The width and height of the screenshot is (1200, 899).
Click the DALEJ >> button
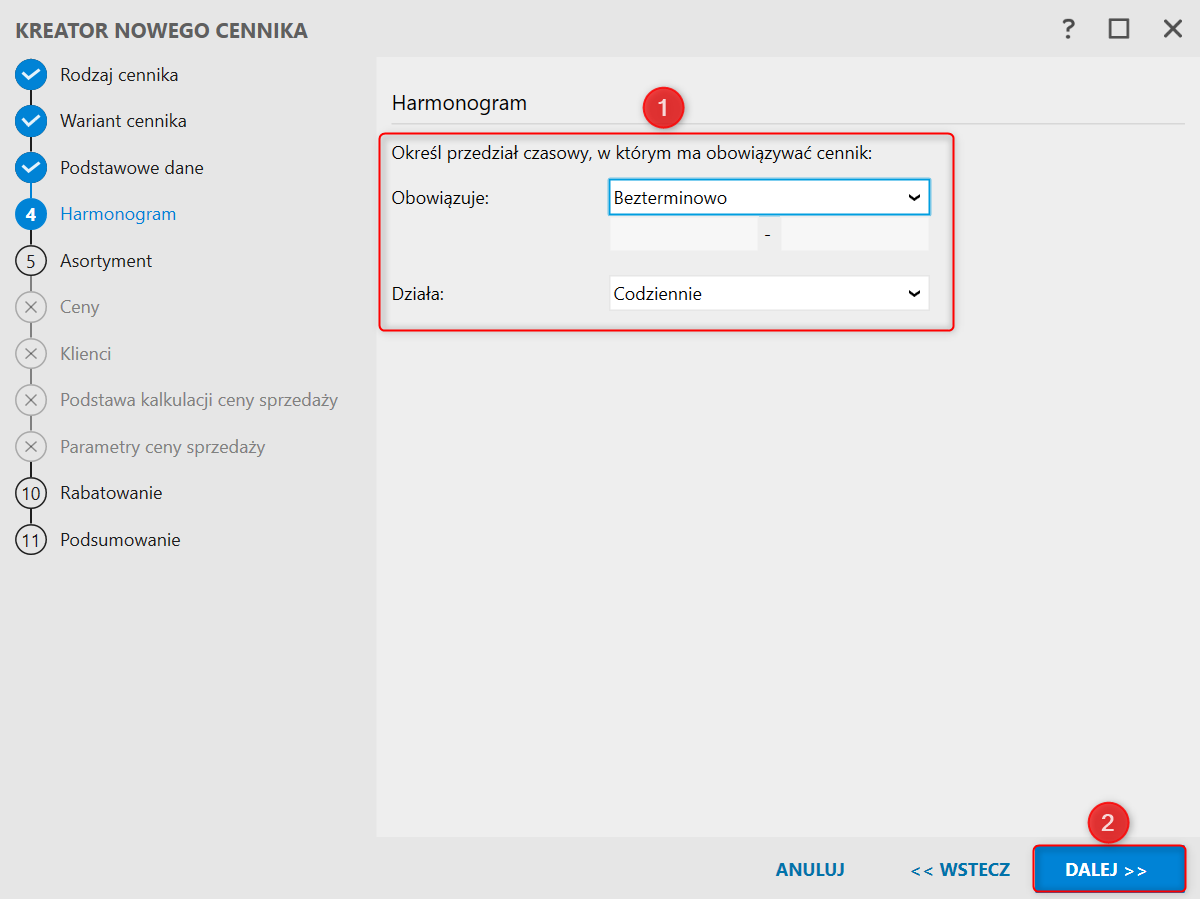pyautogui.click(x=1109, y=870)
